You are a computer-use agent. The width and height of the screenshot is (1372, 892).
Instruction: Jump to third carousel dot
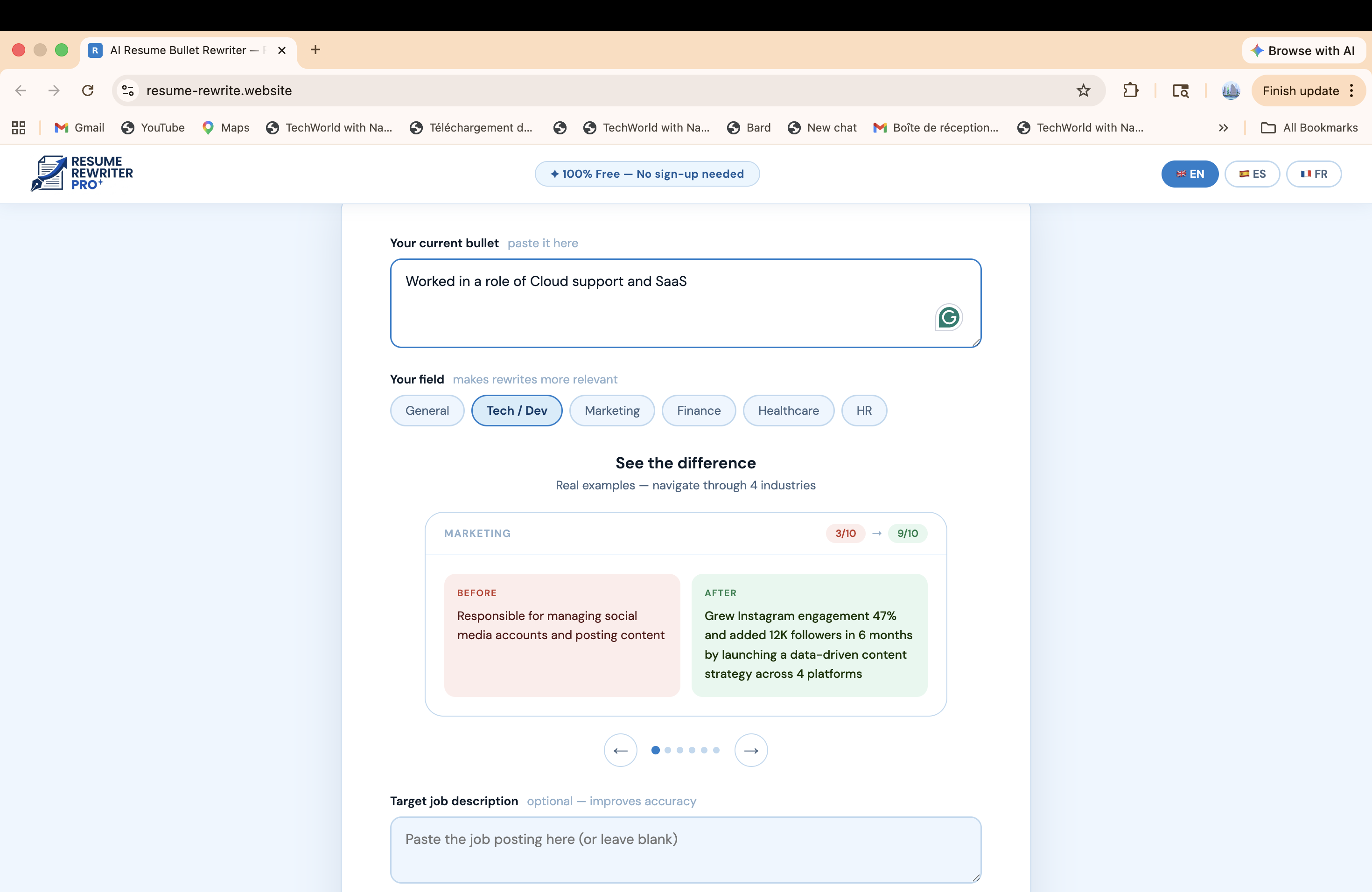click(679, 750)
